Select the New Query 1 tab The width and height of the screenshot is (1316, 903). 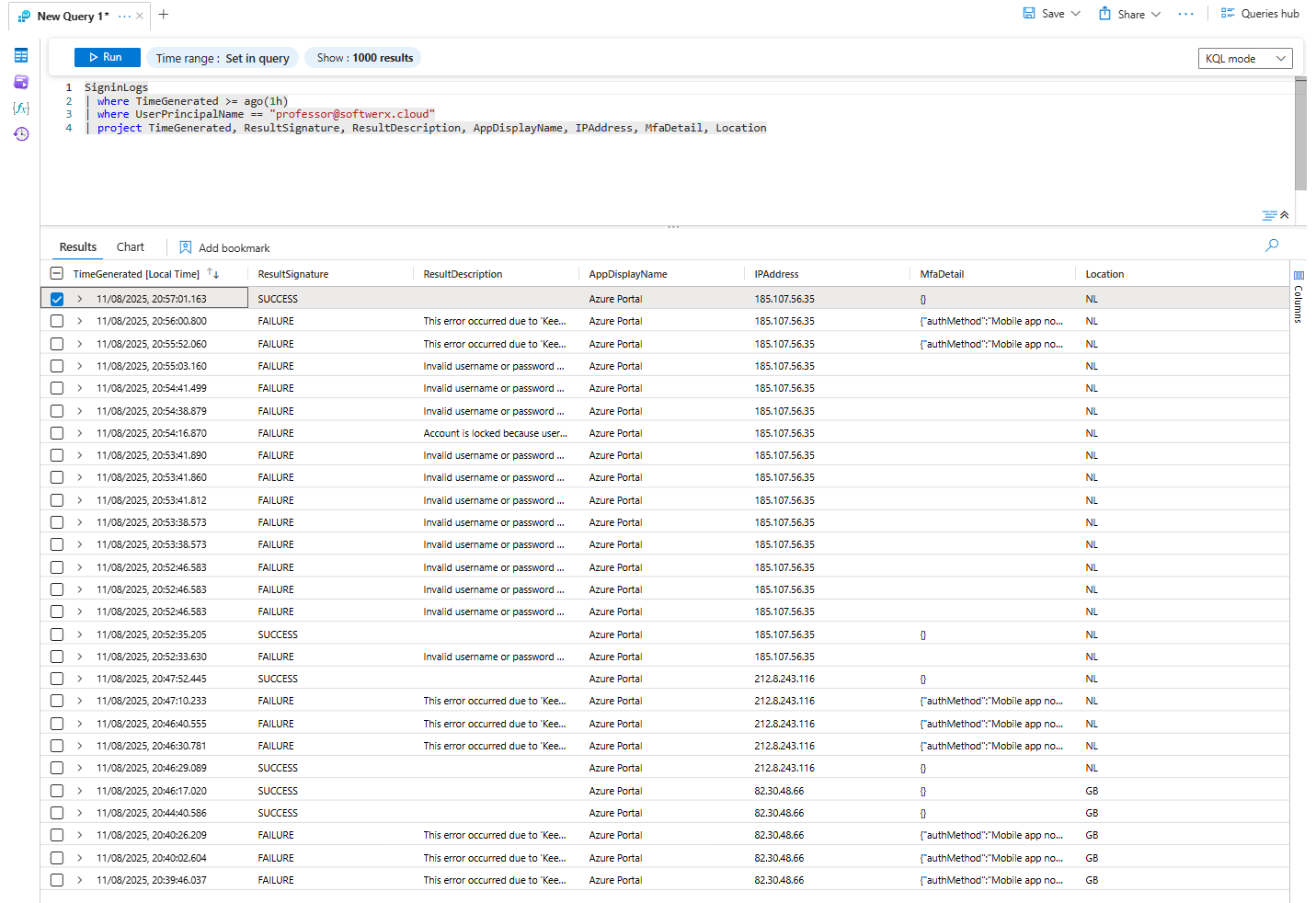point(73,16)
